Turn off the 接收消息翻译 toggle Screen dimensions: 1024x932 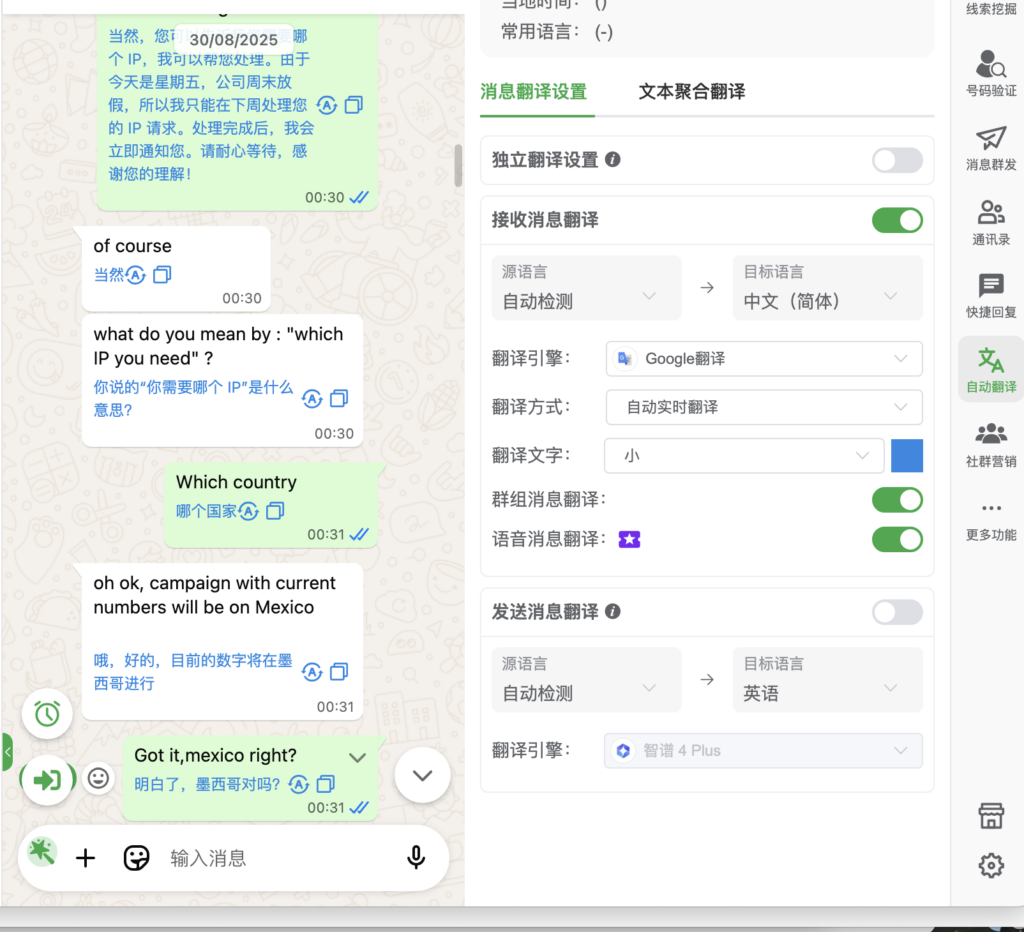[x=896, y=220]
